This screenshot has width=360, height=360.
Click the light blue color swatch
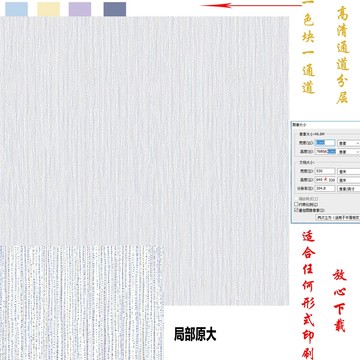(x=16, y=9)
